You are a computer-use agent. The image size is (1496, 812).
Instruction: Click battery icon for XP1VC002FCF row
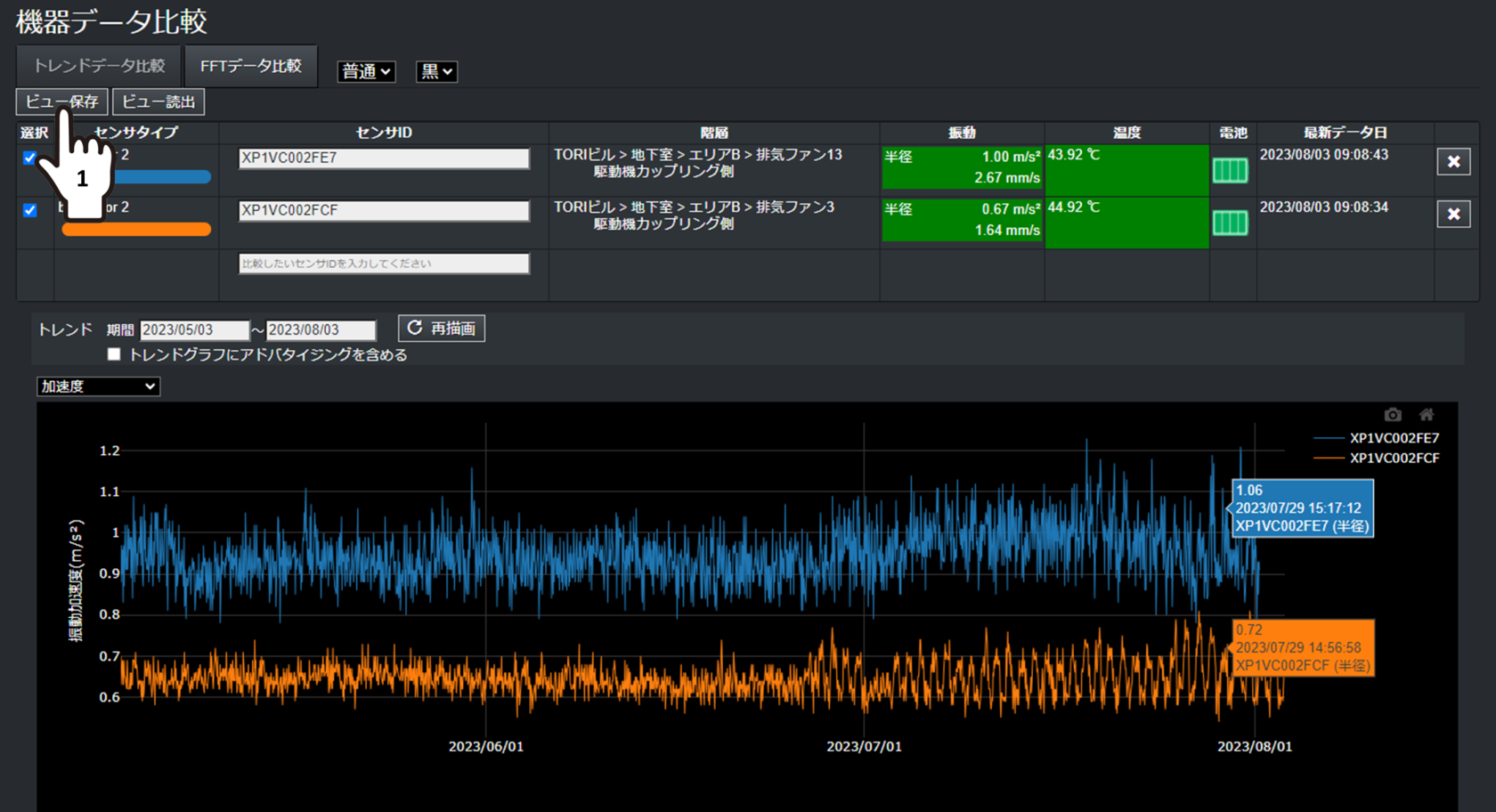[x=1230, y=223]
